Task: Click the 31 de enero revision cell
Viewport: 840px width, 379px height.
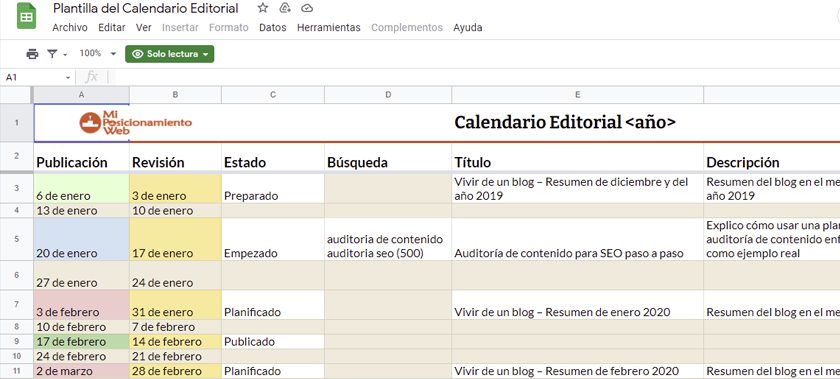Action: [x=175, y=305]
